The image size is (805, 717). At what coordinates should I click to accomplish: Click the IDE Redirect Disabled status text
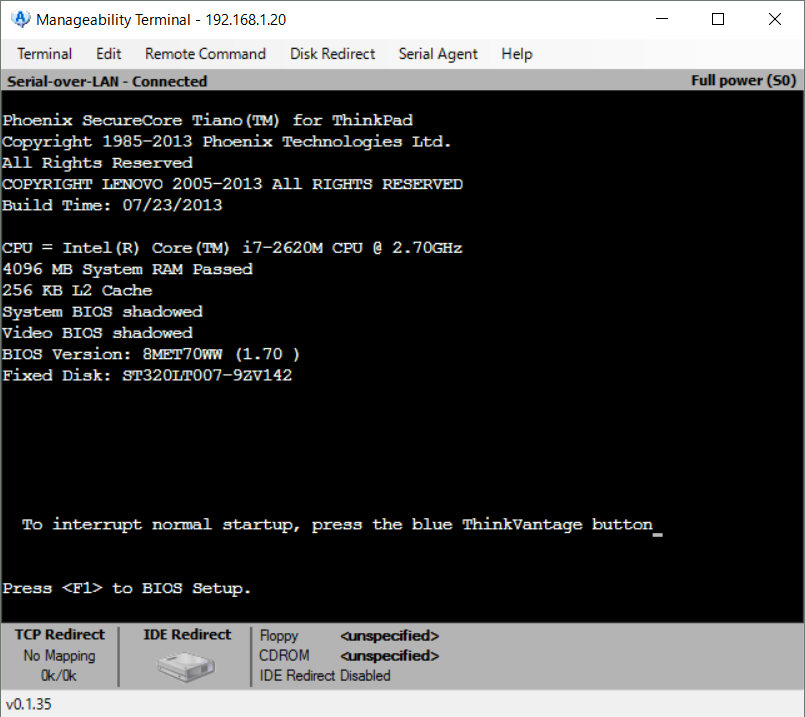pos(325,675)
